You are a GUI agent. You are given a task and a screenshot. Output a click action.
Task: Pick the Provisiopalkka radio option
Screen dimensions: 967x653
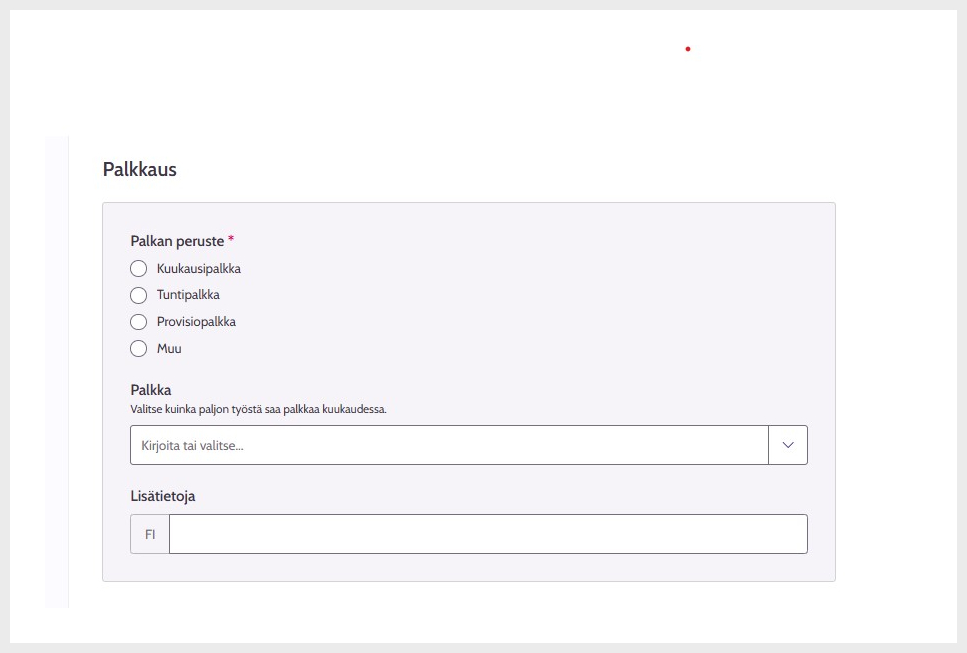pyautogui.click(x=139, y=322)
